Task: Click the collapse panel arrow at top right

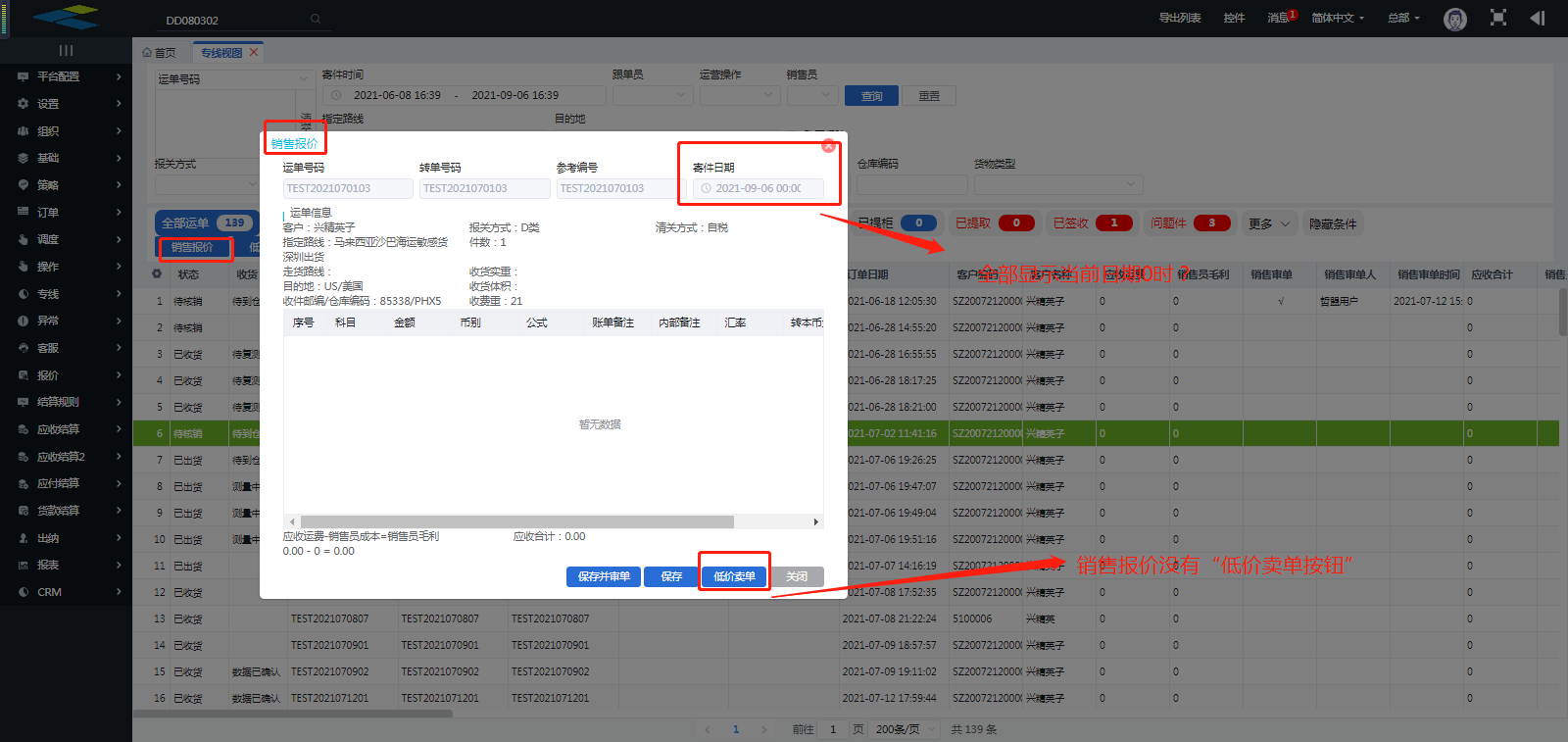Action: click(1537, 18)
